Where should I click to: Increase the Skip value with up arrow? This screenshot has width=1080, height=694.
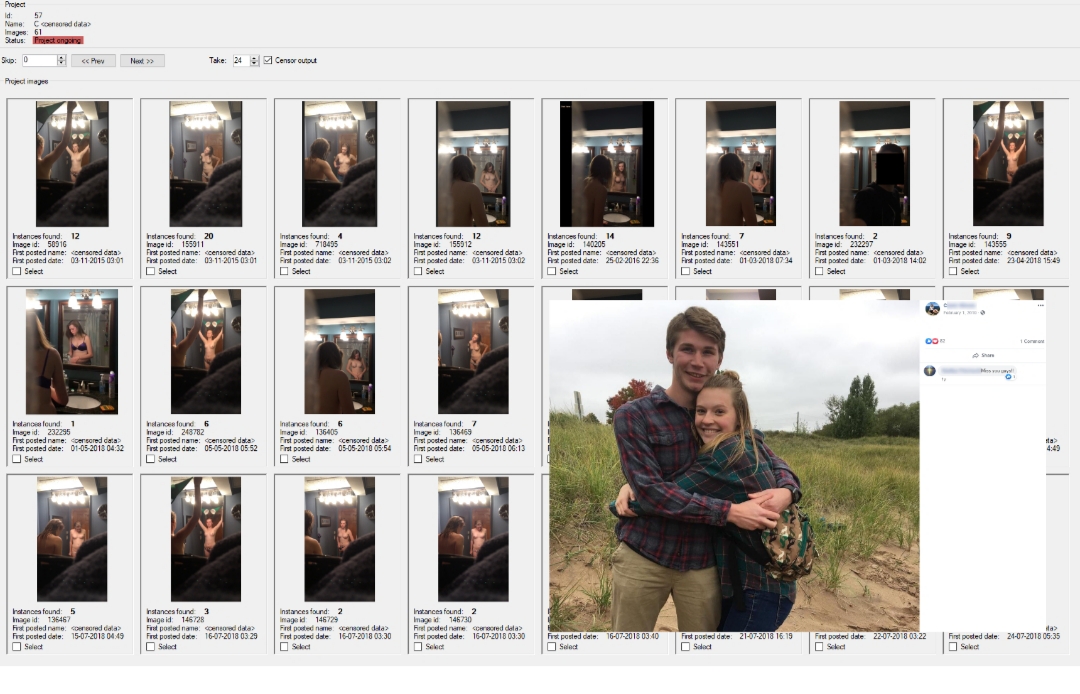[x=62, y=58]
